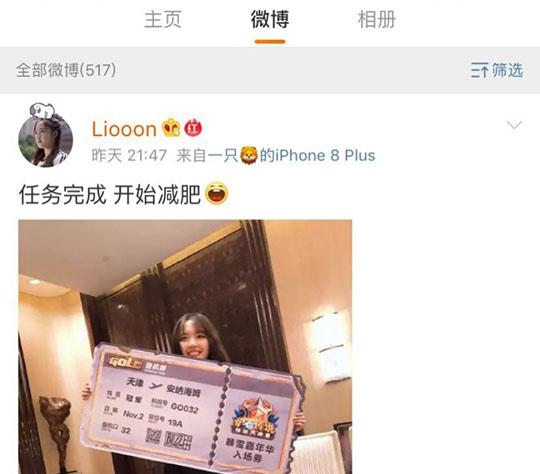Click the crown membership badge icon

(171, 128)
